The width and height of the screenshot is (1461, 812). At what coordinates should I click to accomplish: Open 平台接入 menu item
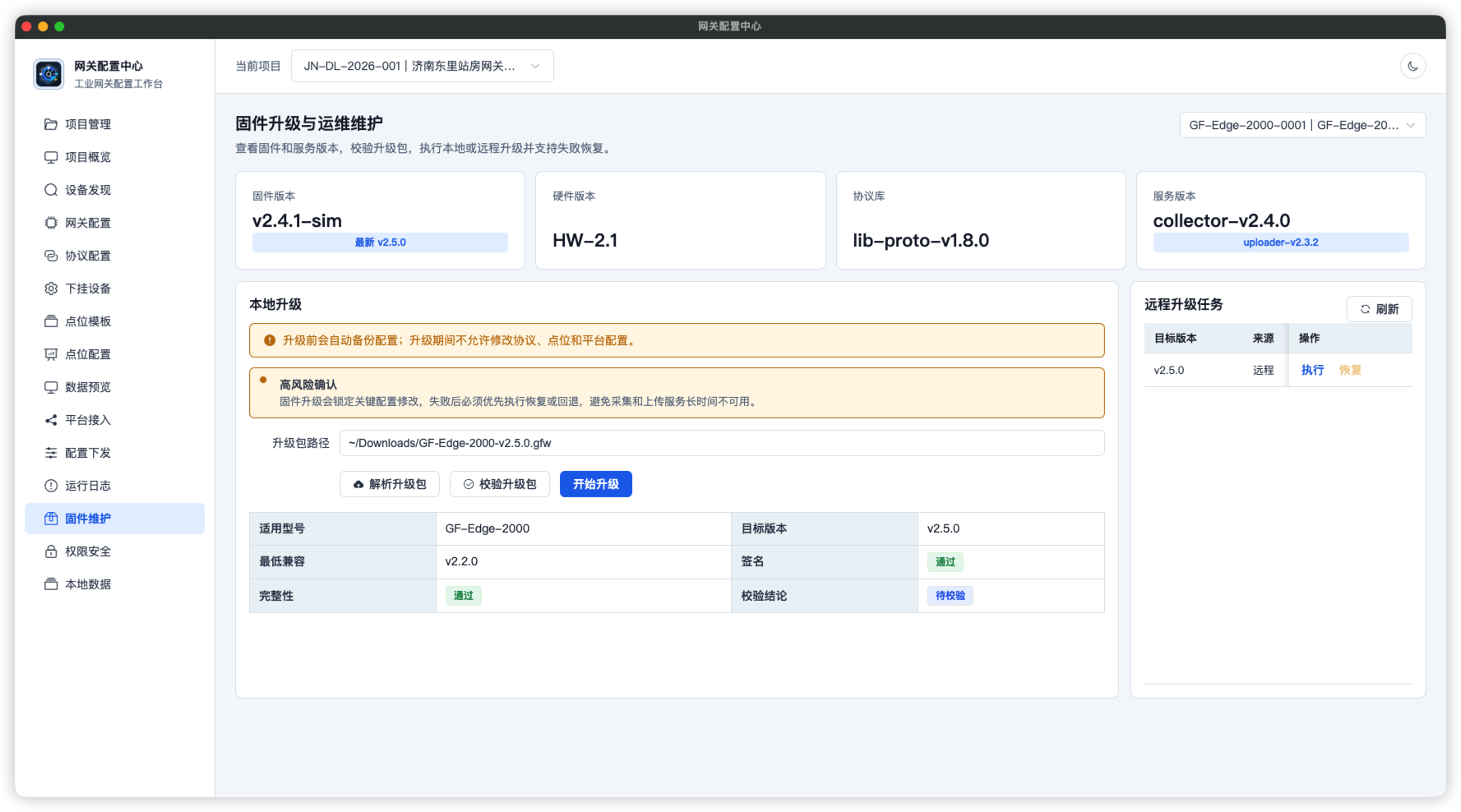(115, 420)
